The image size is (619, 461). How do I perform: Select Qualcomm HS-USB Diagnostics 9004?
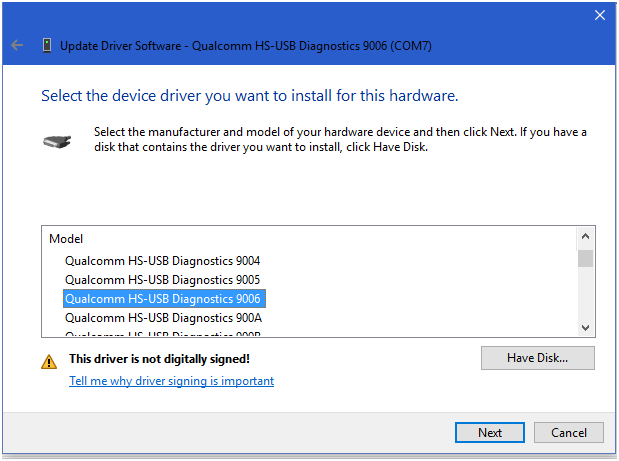pos(162,261)
